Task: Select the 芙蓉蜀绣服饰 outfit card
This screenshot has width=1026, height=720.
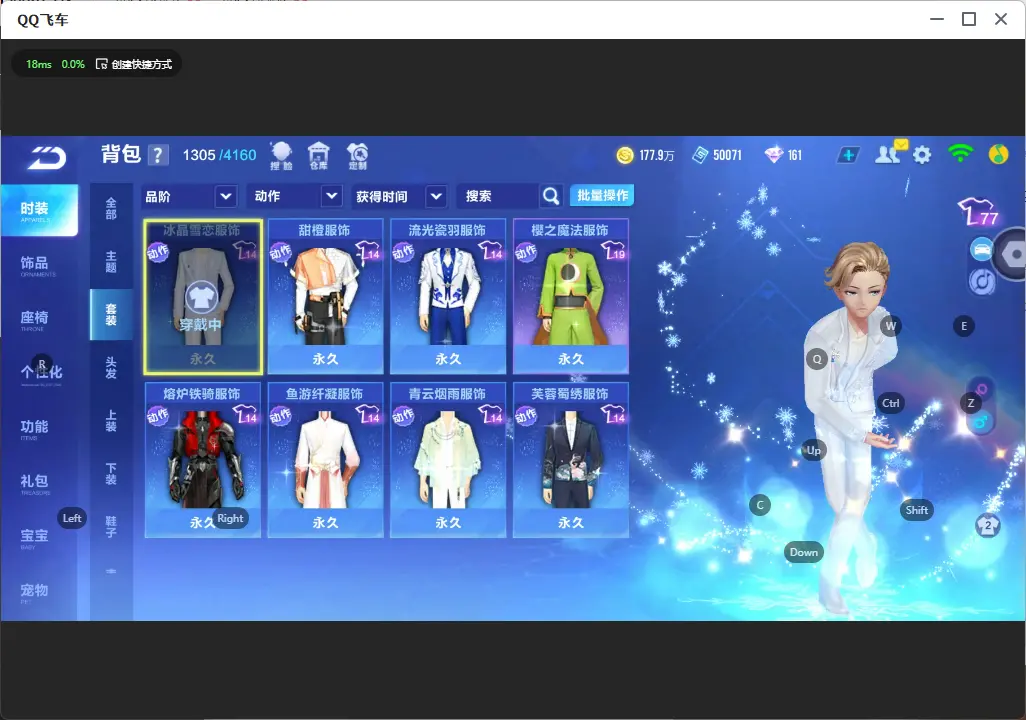Action: (571, 460)
